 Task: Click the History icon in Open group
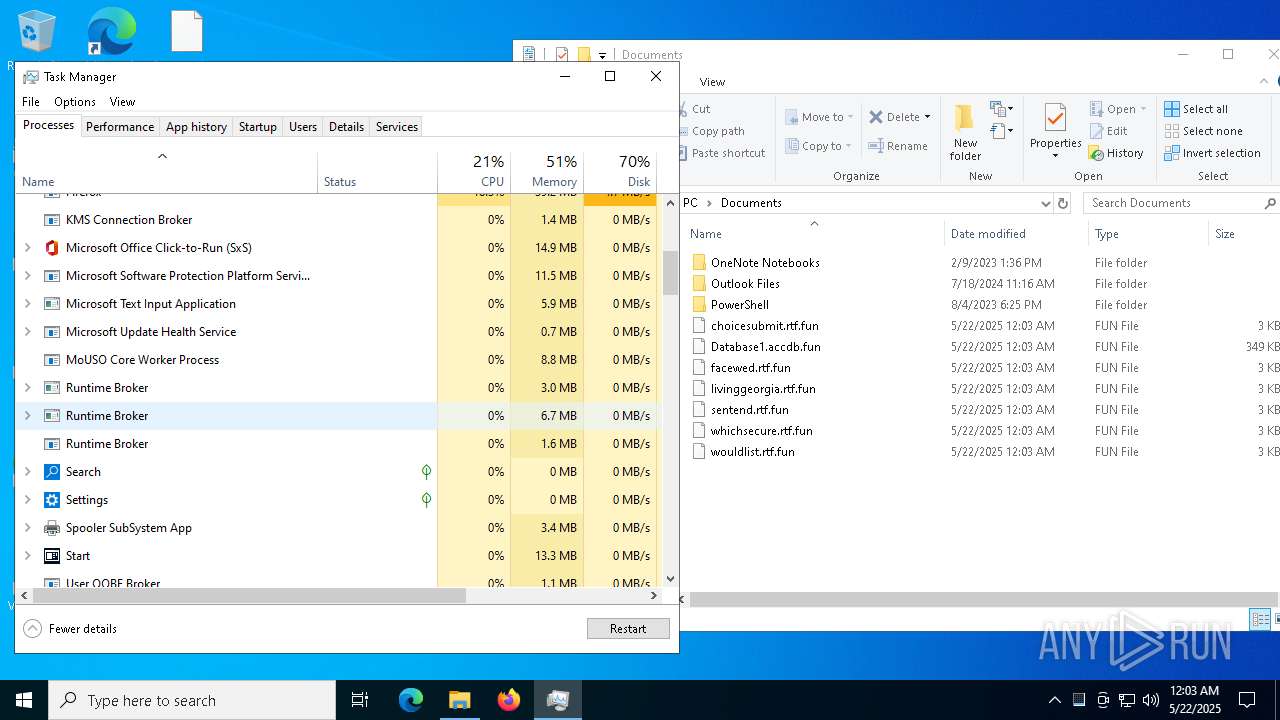point(1096,153)
